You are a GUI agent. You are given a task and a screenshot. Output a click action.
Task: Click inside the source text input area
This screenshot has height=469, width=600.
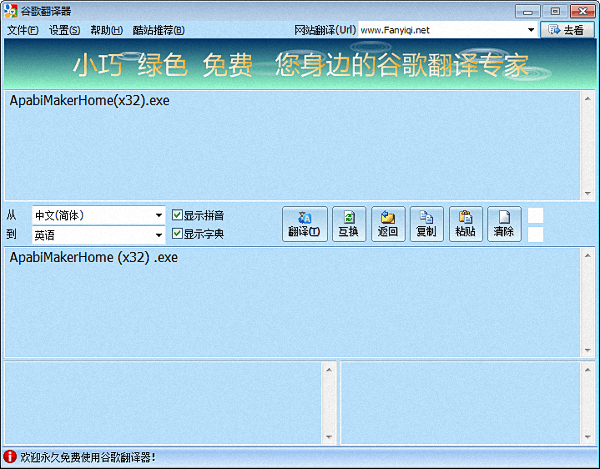[x=290, y=145]
